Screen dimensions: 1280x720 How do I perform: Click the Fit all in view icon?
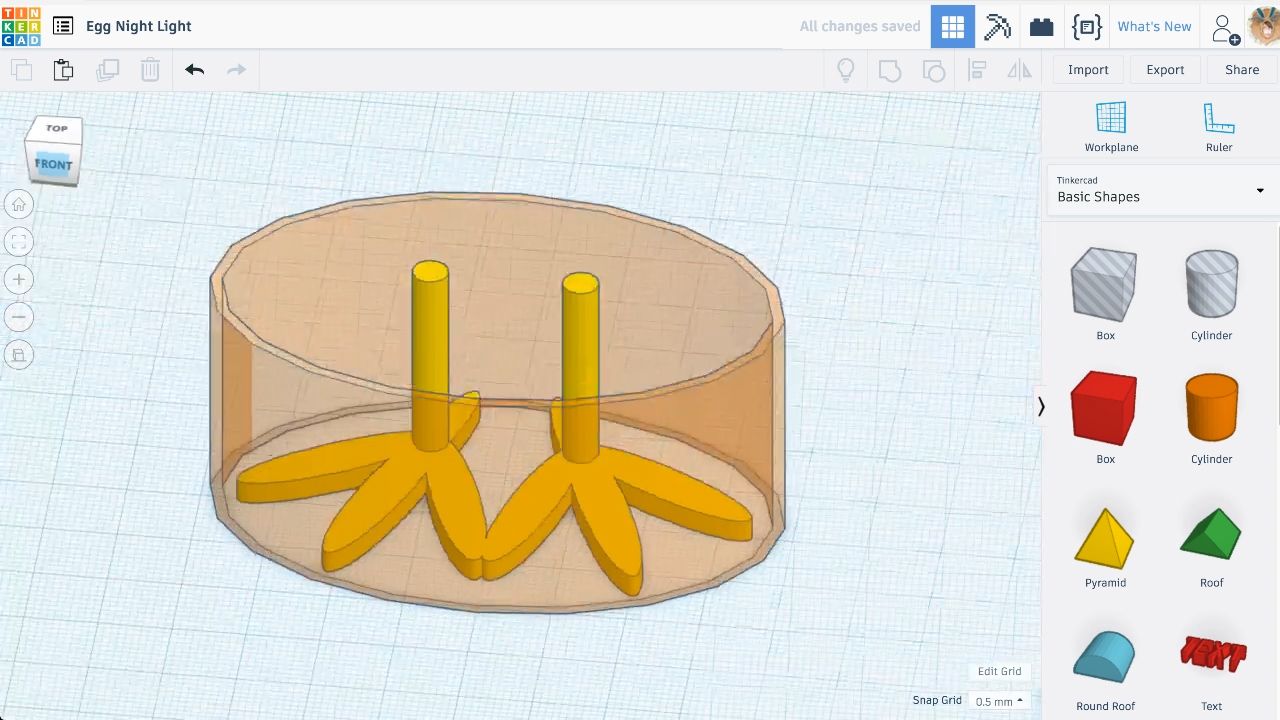(x=19, y=242)
